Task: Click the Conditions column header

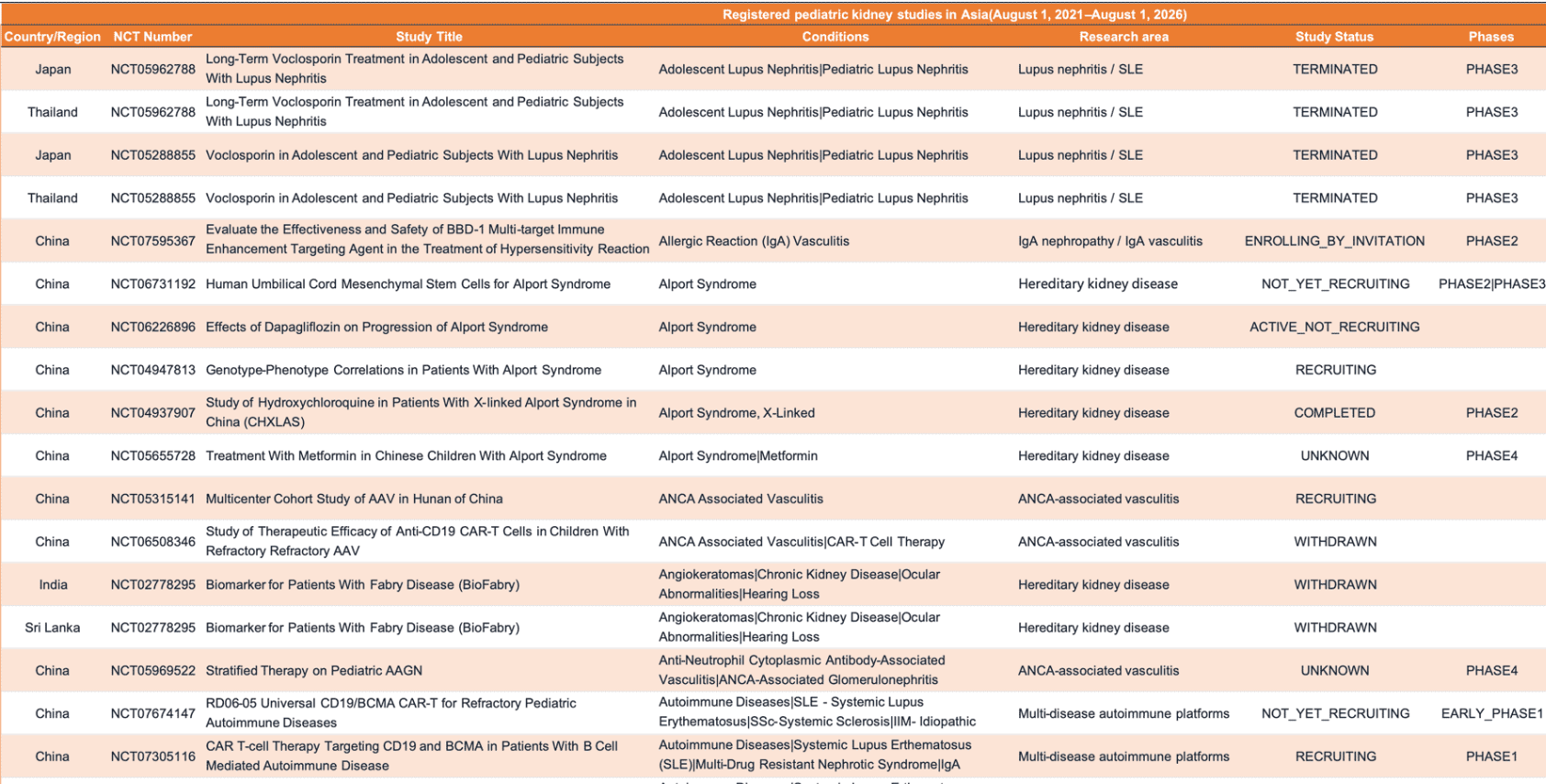Action: click(835, 37)
